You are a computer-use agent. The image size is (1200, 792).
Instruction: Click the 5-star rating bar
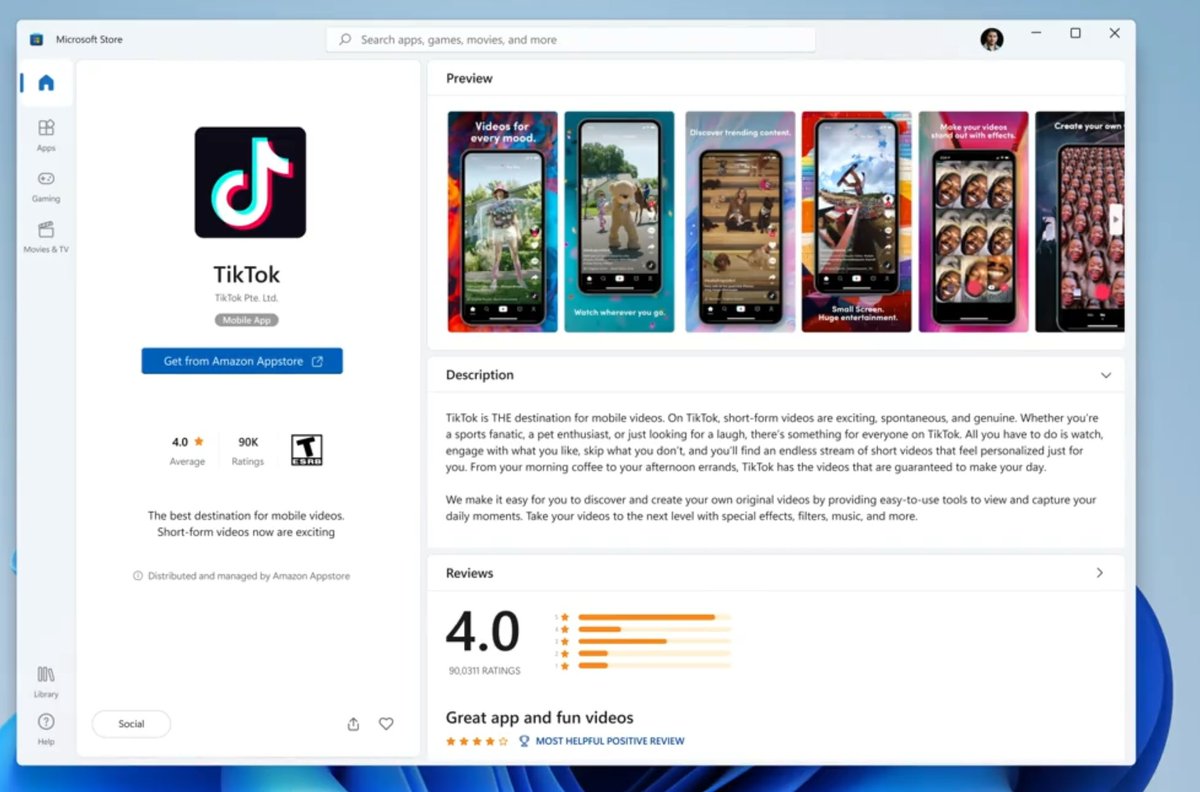tap(654, 617)
